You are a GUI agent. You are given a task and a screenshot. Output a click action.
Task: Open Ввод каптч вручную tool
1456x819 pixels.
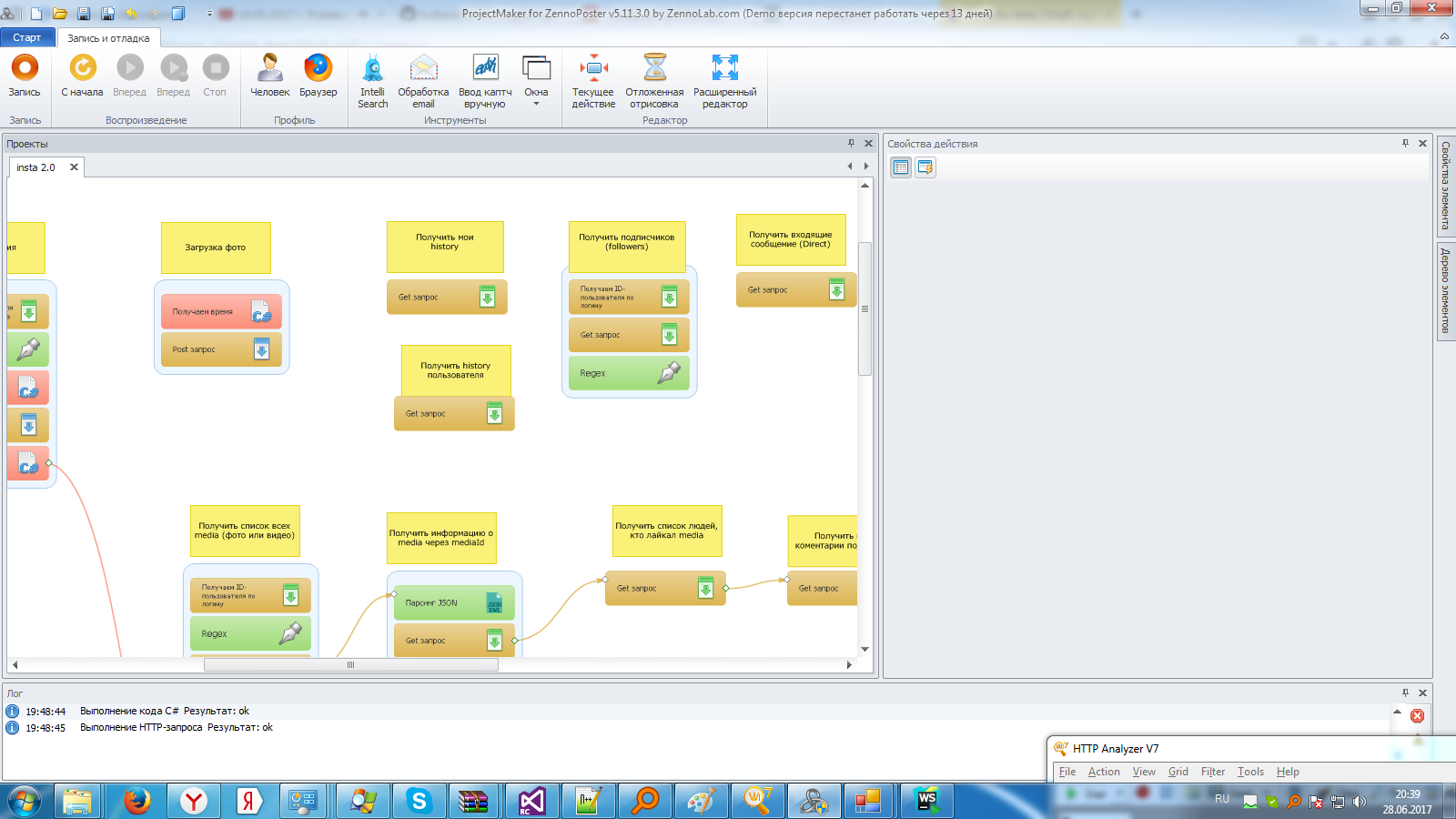click(x=485, y=81)
